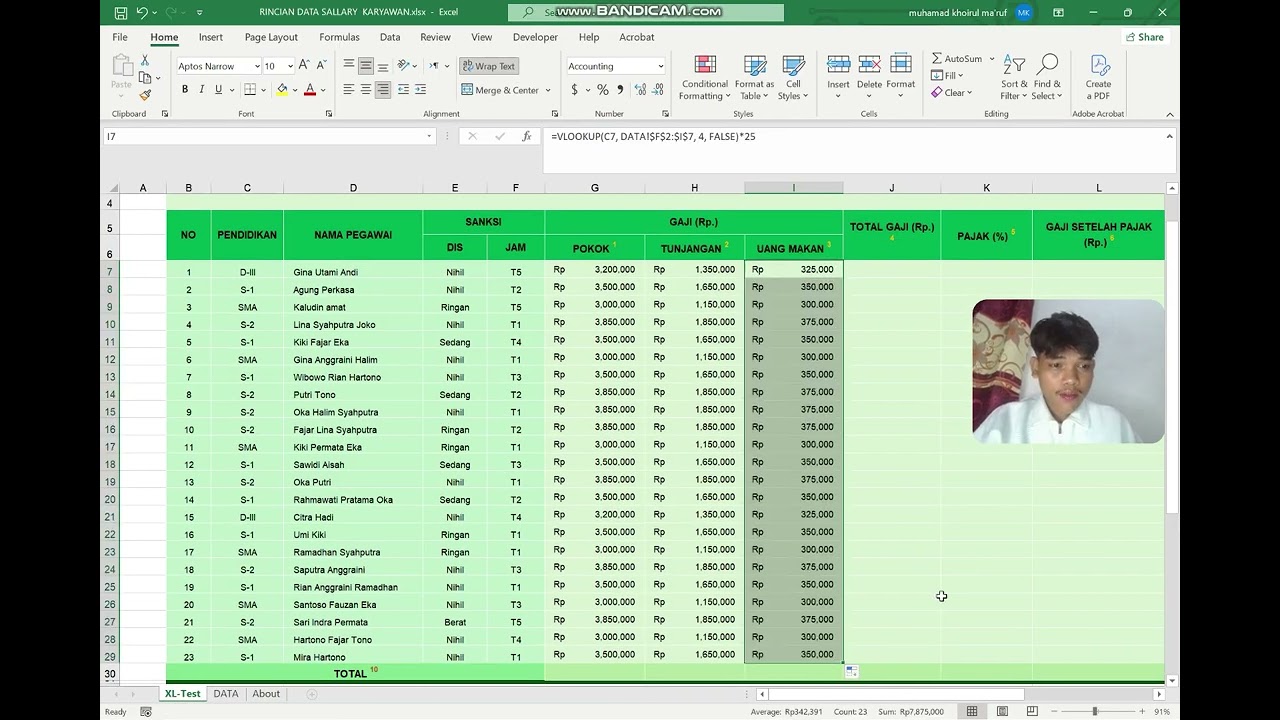Open Find & Select menu
1280x720 pixels.
1047,78
